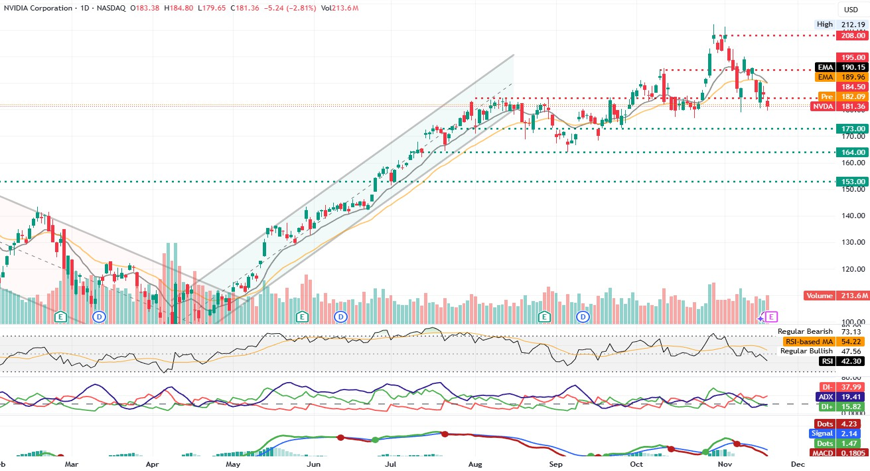The width and height of the screenshot is (870, 471).
Task: Click the leftmost green earnings E marker
Action: point(61,317)
